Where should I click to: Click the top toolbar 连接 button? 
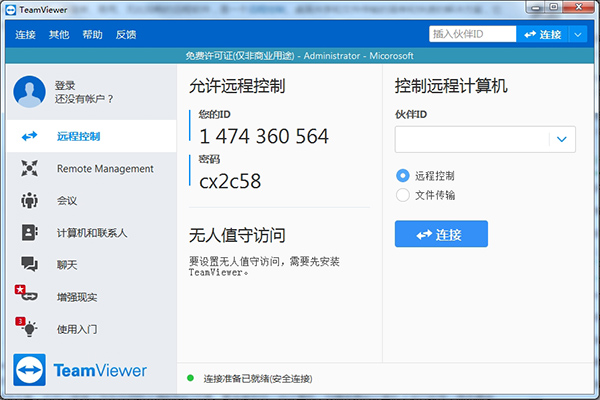click(x=543, y=35)
